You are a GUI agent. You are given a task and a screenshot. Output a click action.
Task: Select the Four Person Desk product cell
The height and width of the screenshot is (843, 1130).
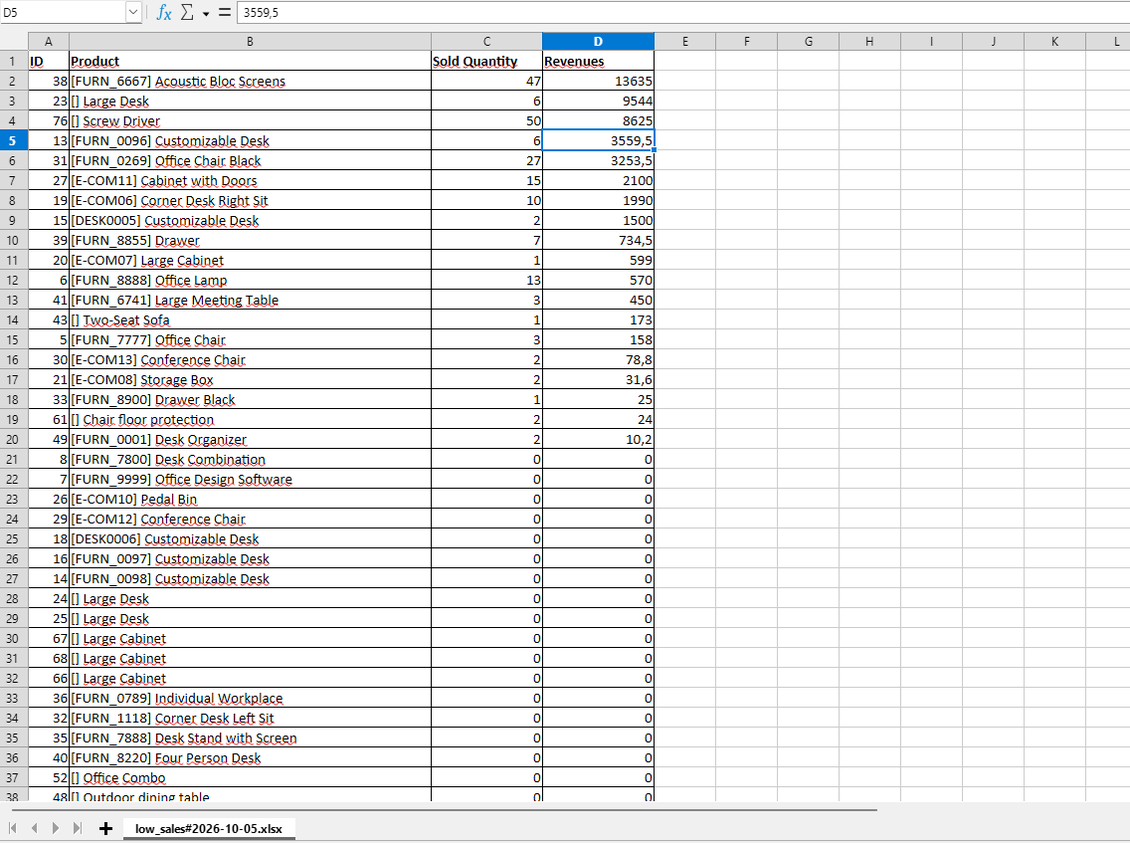(250, 758)
